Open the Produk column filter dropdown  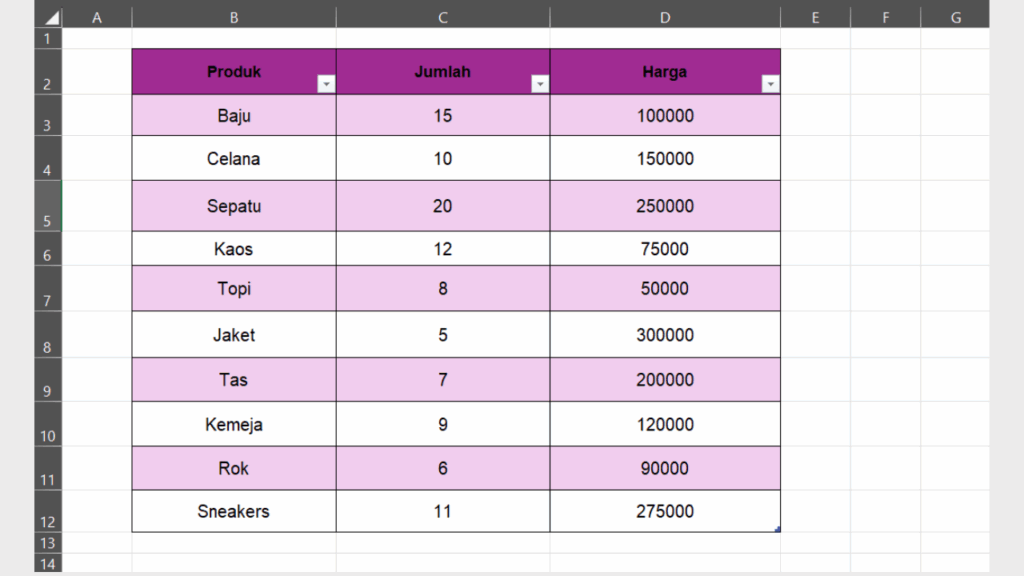point(326,84)
